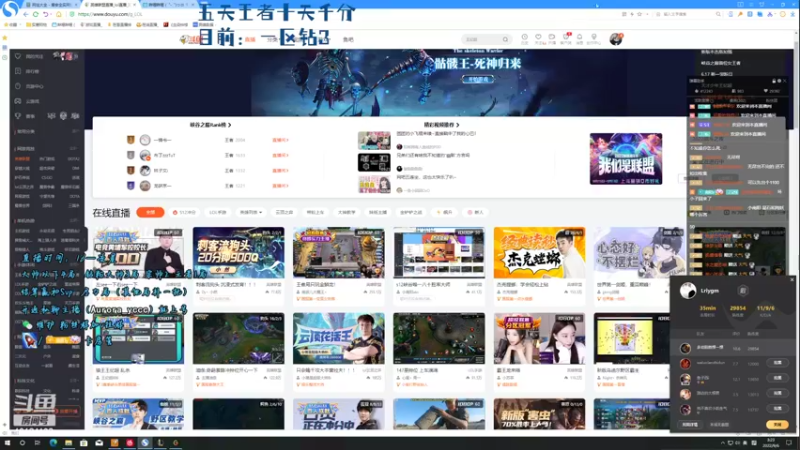Open the Windows Task View button
Screen dimensions: 800x450
tap(37, 443)
